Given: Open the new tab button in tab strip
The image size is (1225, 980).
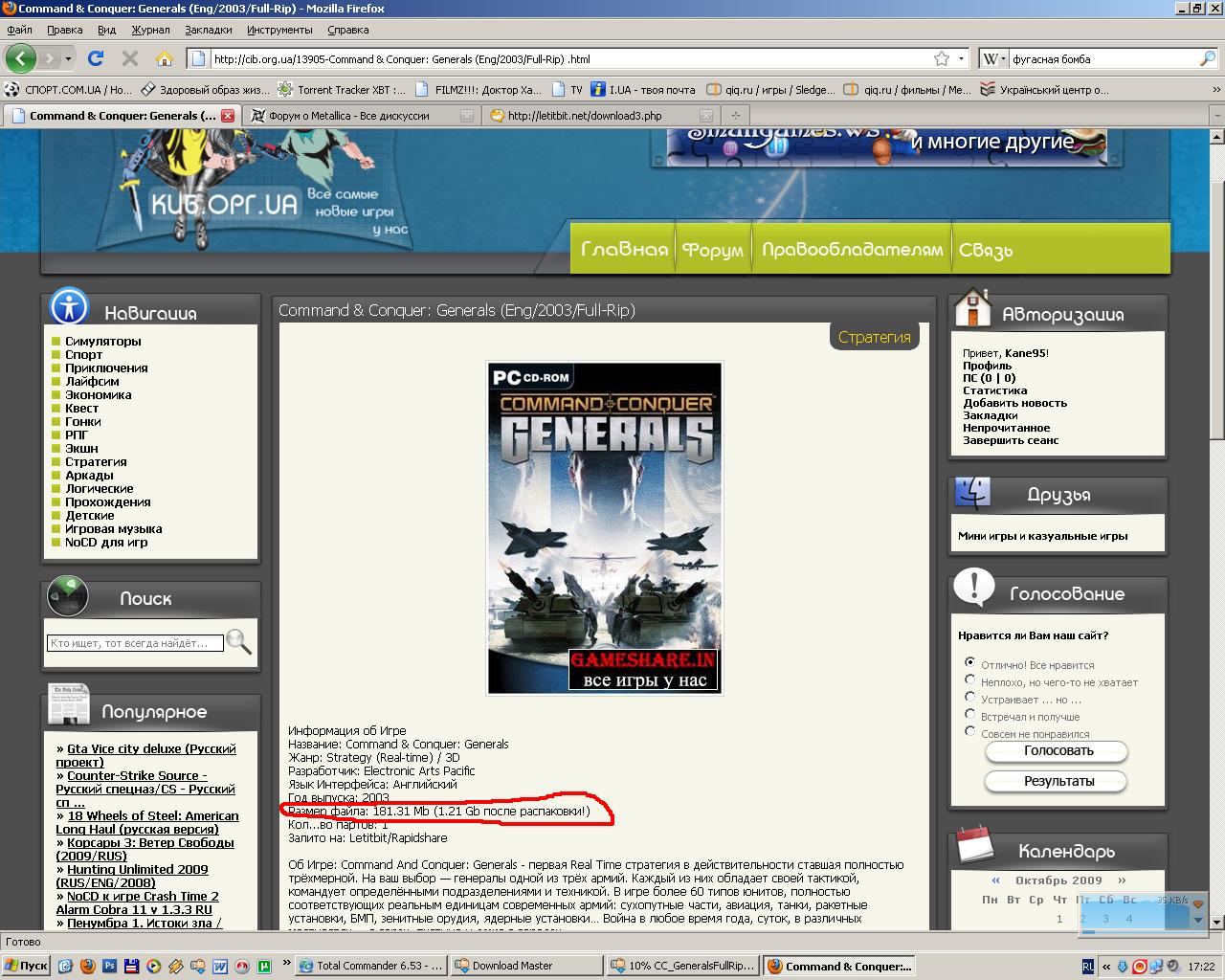Looking at the screenshot, I should [x=735, y=116].
